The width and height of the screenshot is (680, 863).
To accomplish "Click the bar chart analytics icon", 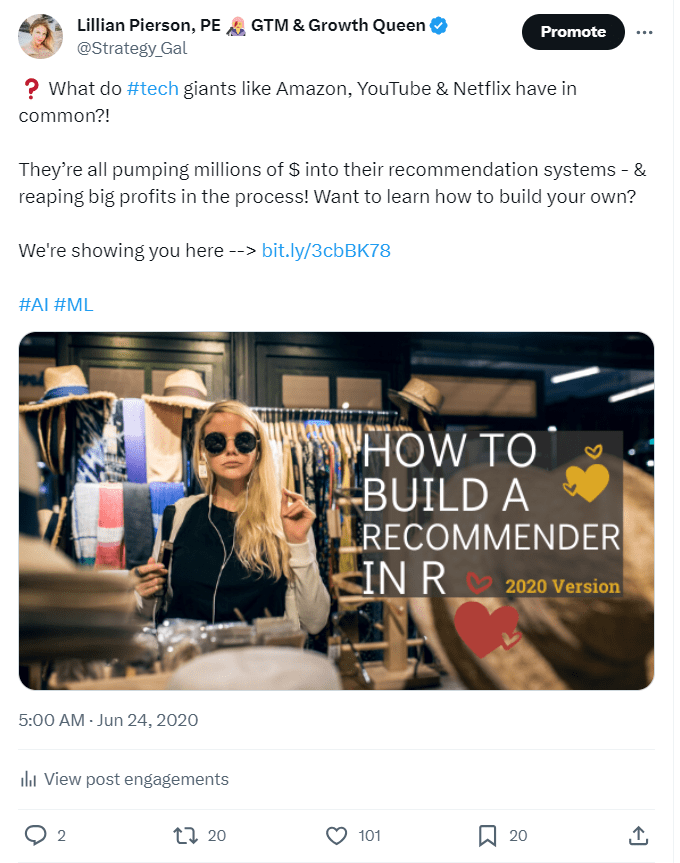I will tap(29, 779).
